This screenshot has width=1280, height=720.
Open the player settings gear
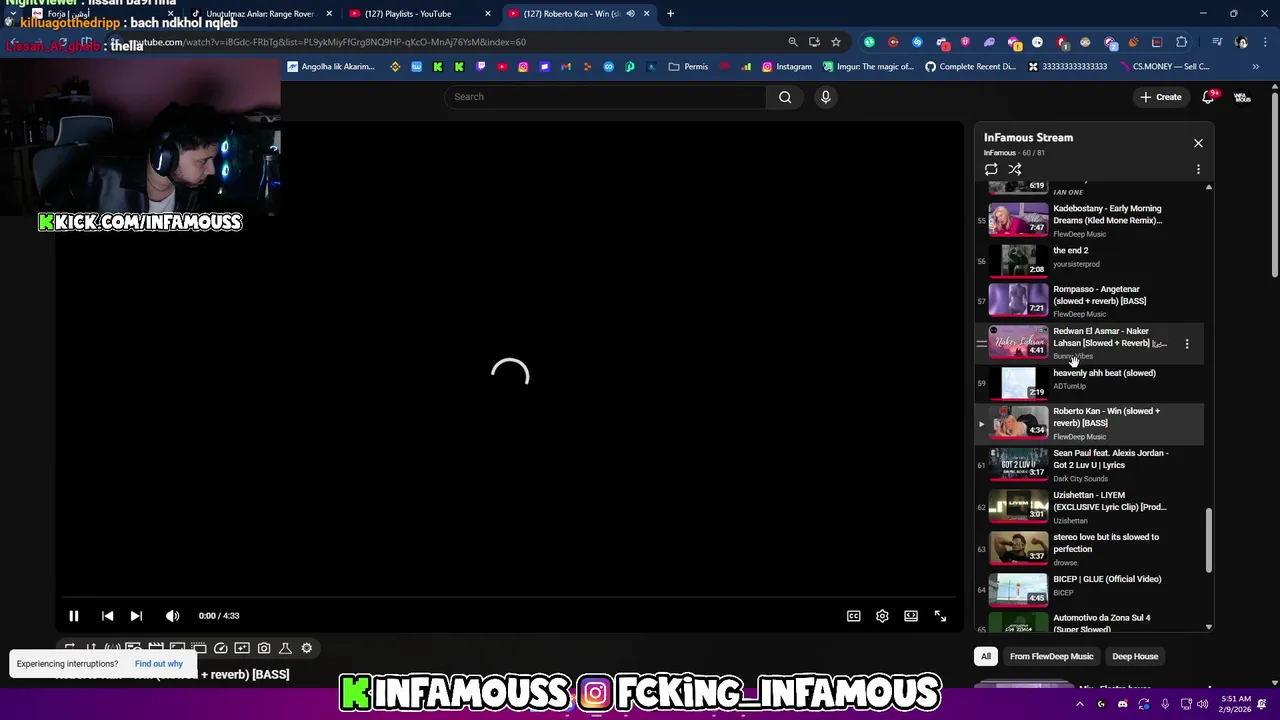tap(882, 616)
